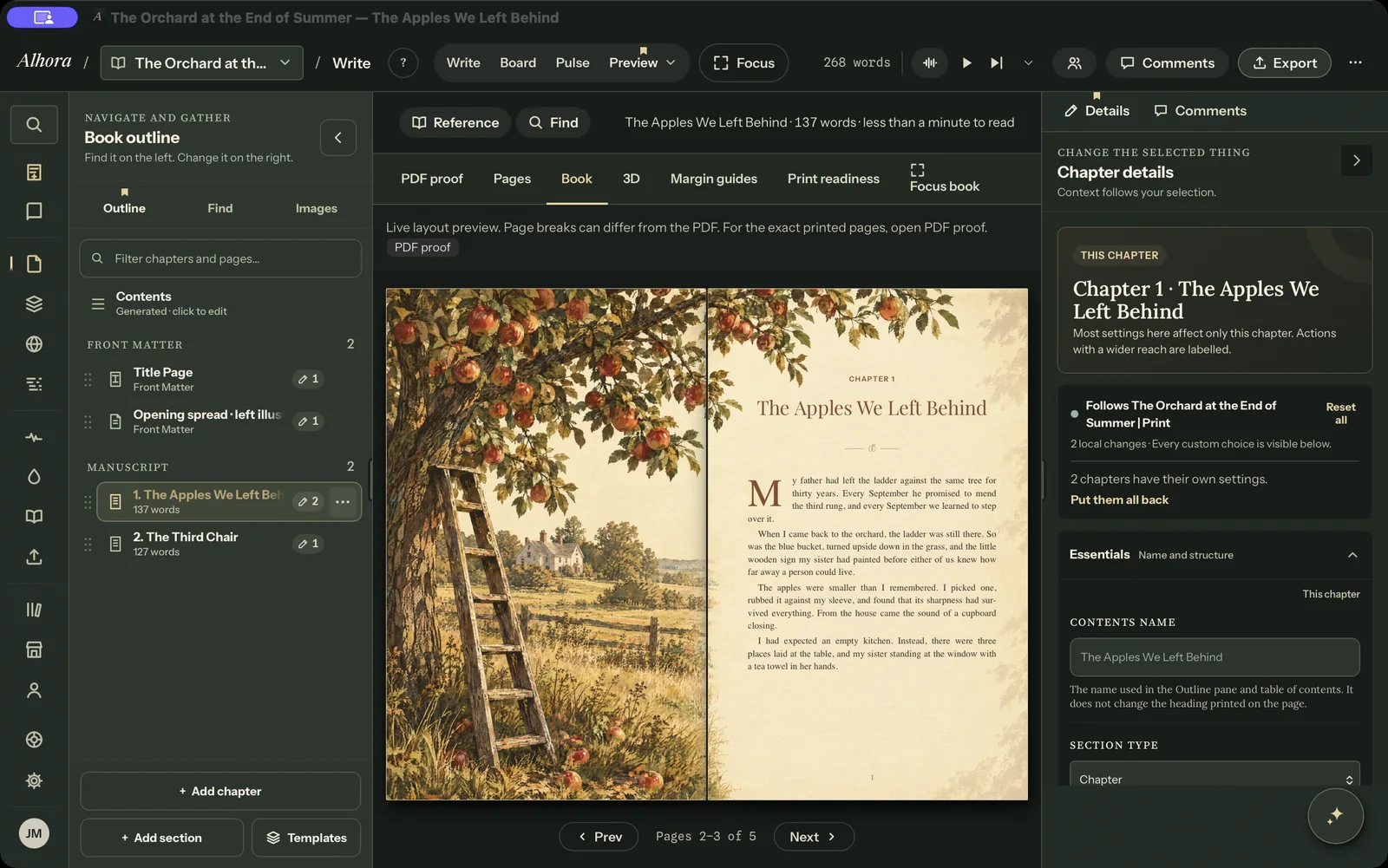This screenshot has width=1388, height=868.
Task: Open the help question mark button
Action: pyautogui.click(x=403, y=63)
